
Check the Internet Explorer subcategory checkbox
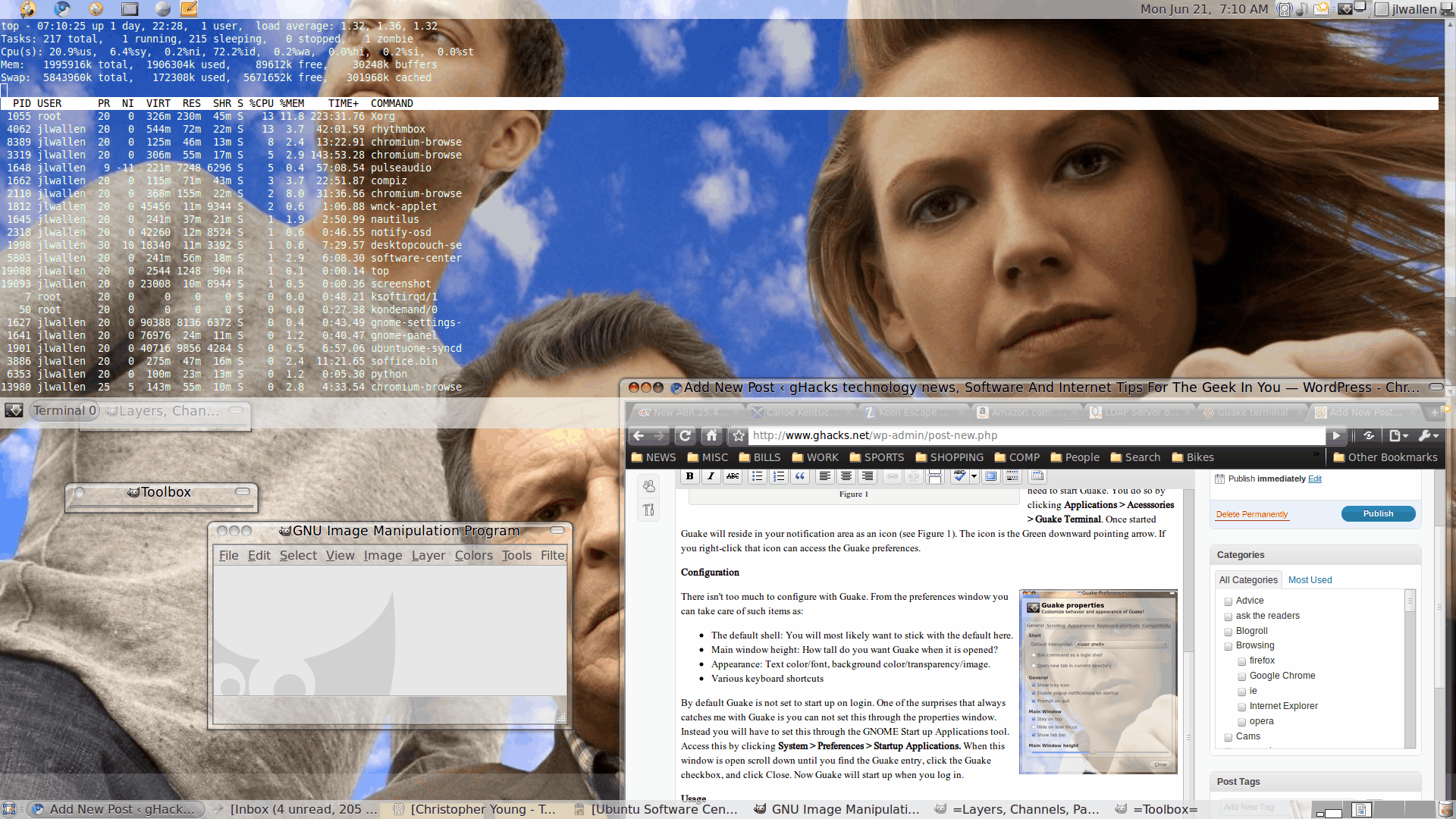click(x=1241, y=707)
